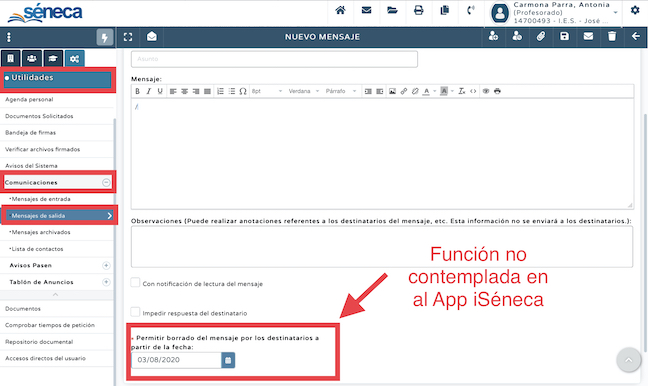Viewport: 648px width, 386px height.
Task: Delete the message with trash icon
Action: tap(612, 36)
